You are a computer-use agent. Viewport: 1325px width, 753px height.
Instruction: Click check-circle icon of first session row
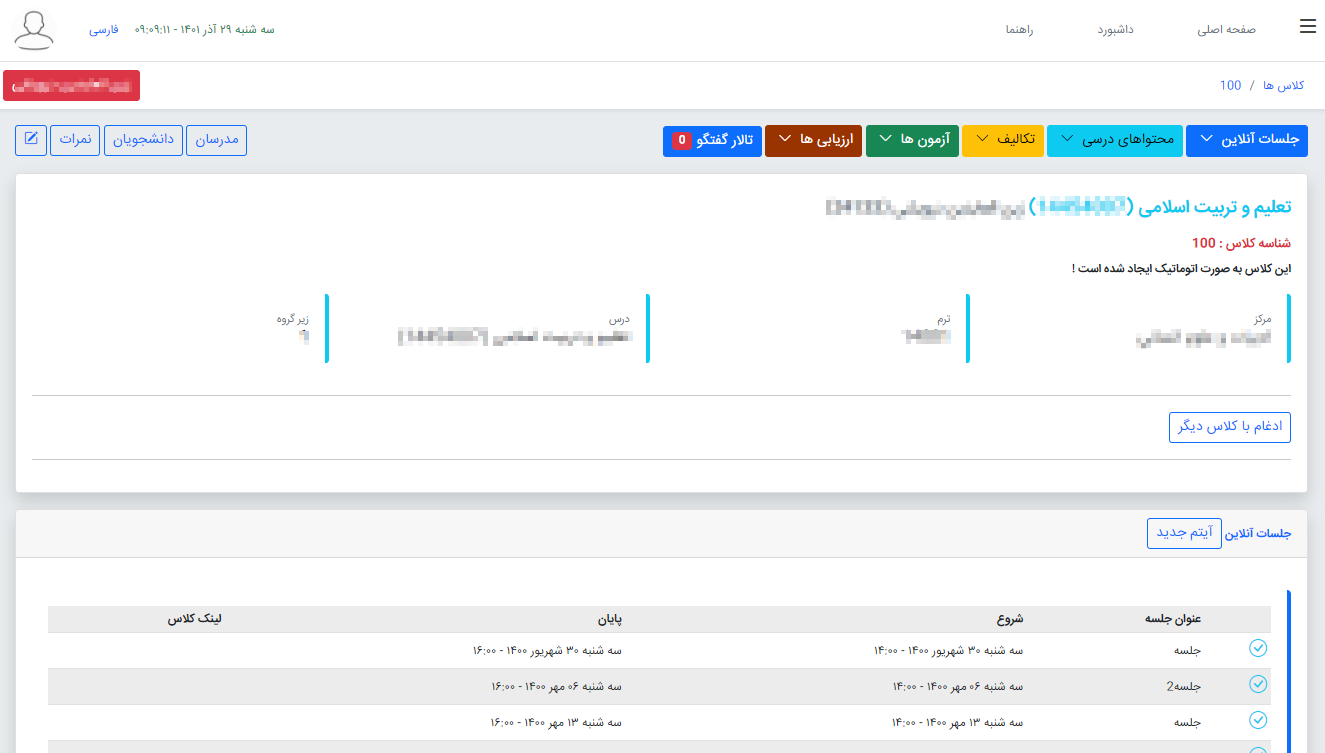click(1258, 649)
